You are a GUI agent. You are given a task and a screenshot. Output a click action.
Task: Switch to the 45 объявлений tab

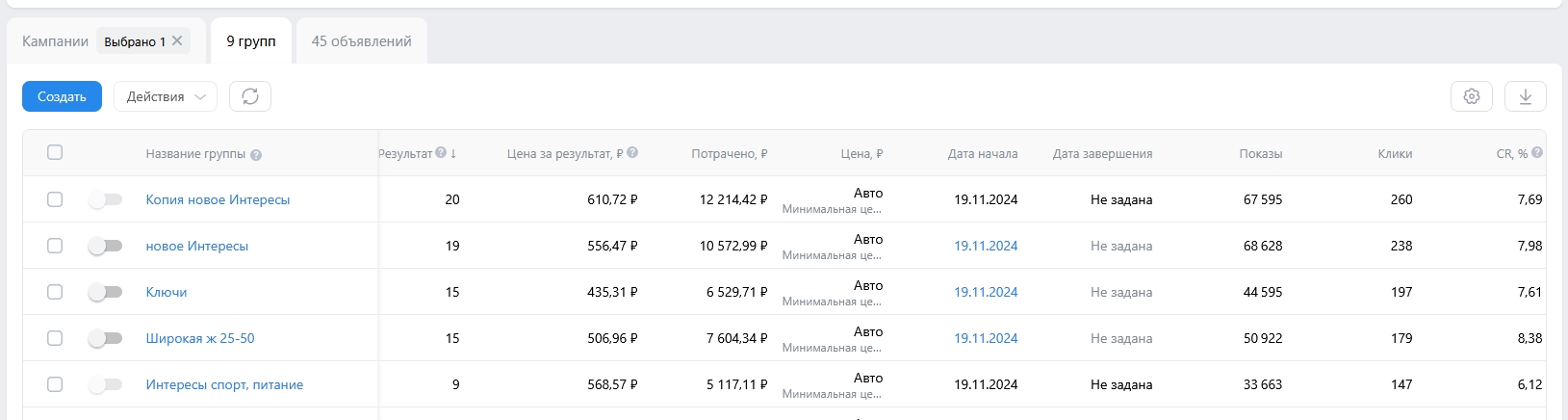coord(361,41)
